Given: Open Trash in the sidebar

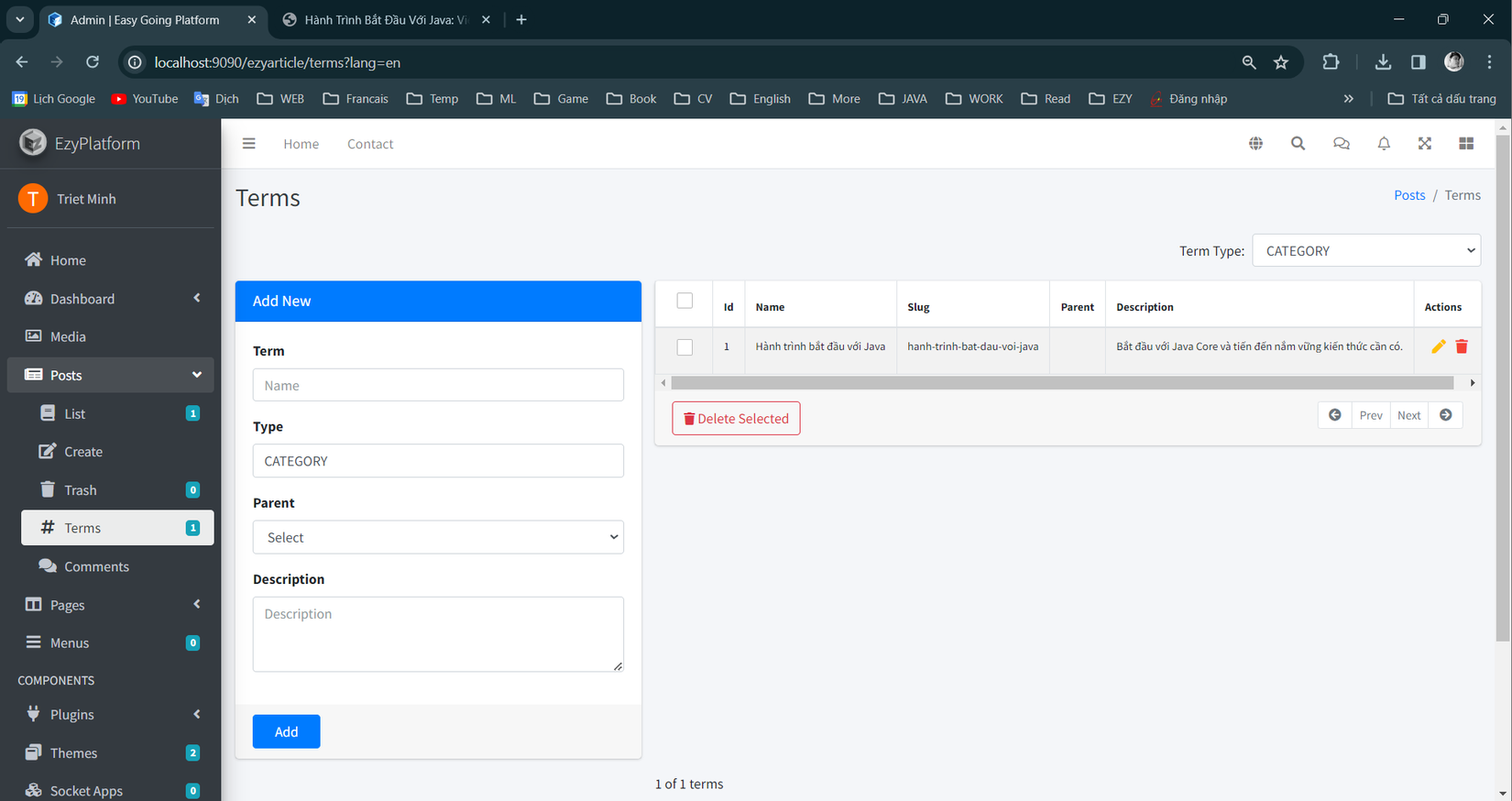Looking at the screenshot, I should click(x=117, y=490).
